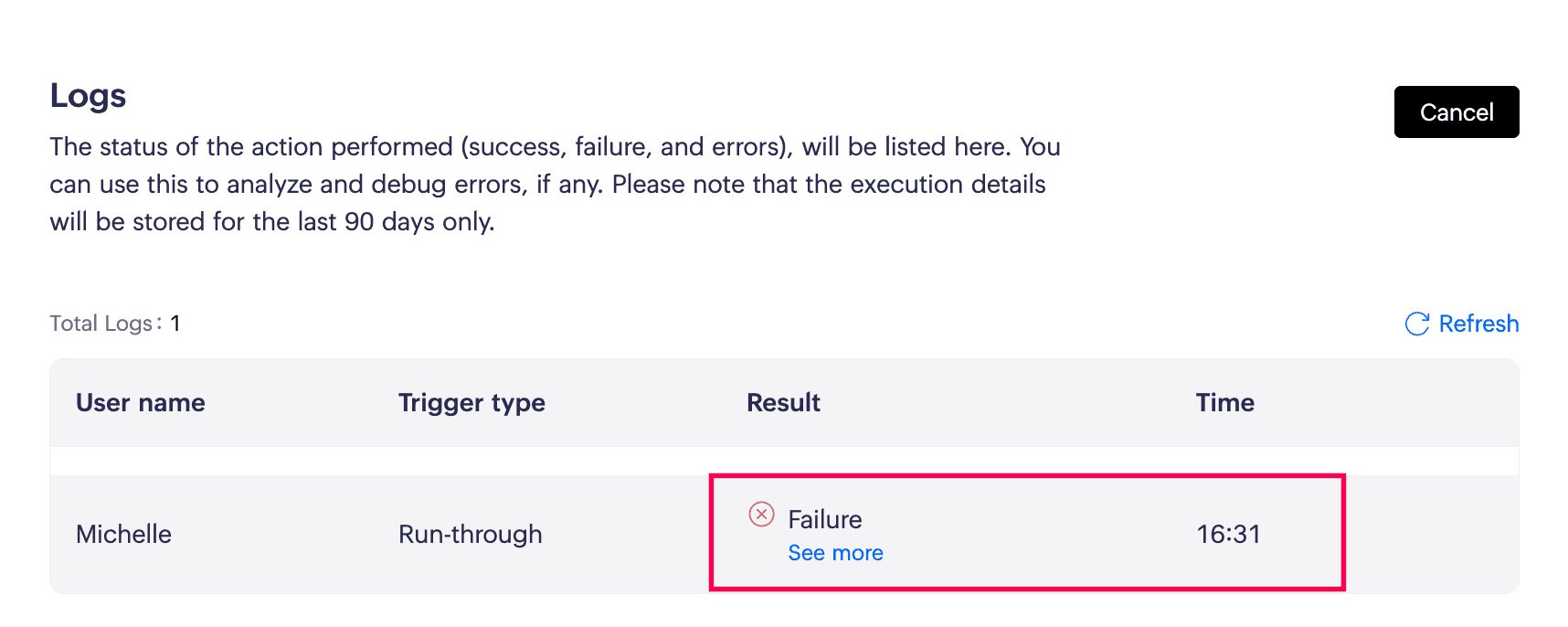
Task: Click the Time column header
Action: pos(1224,403)
